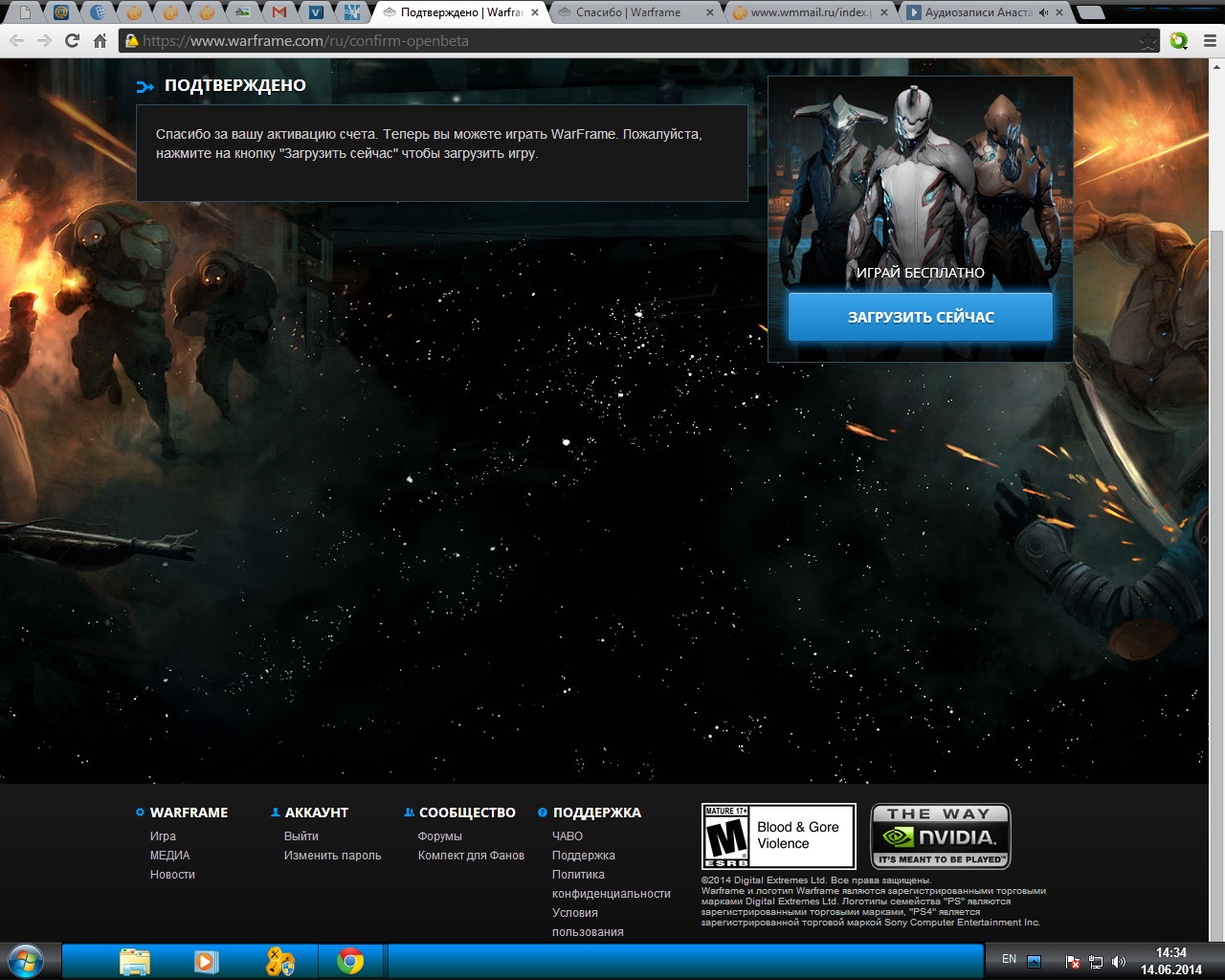
Task: Close the www.wmmail.ru tab
Action: [883, 12]
